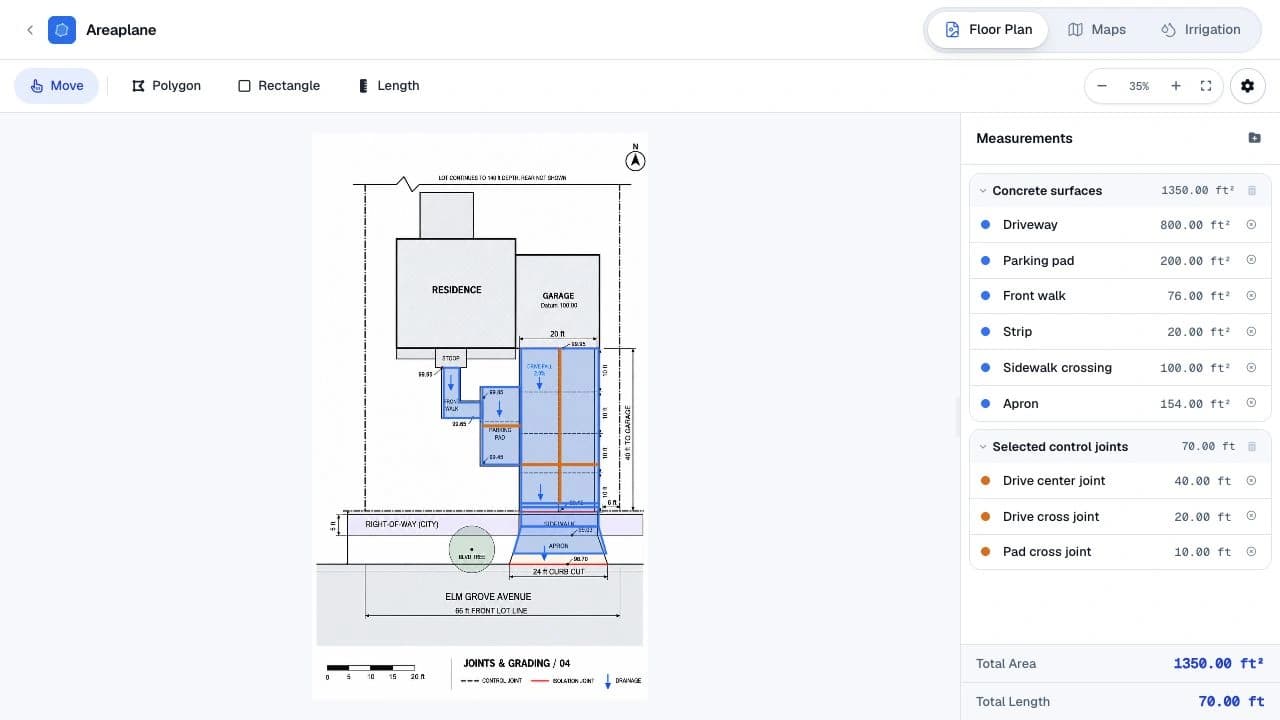The width and height of the screenshot is (1280, 720).
Task: Remove the Sidewalk crossing measurement
Action: pos(1251,367)
